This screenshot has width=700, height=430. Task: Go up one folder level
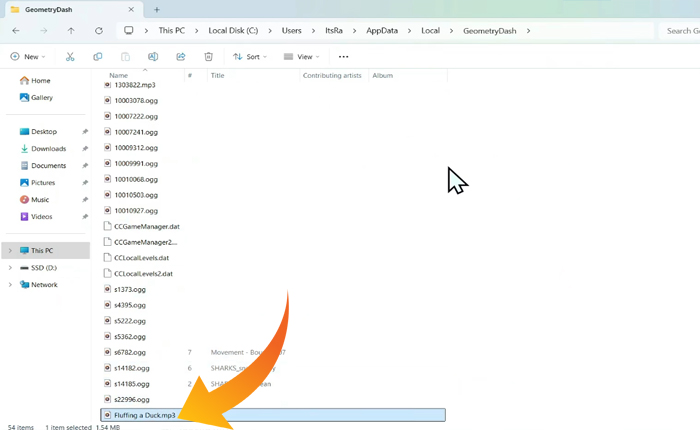tap(70, 31)
